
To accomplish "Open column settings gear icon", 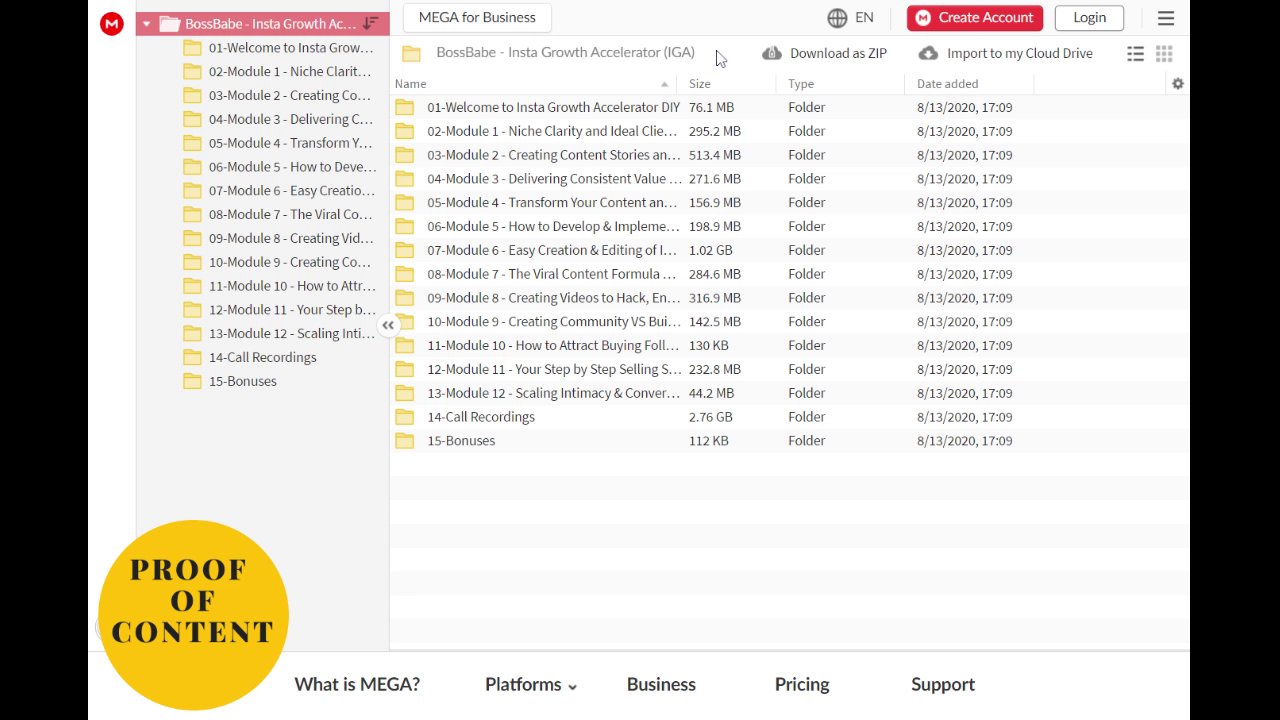I will 1178,84.
